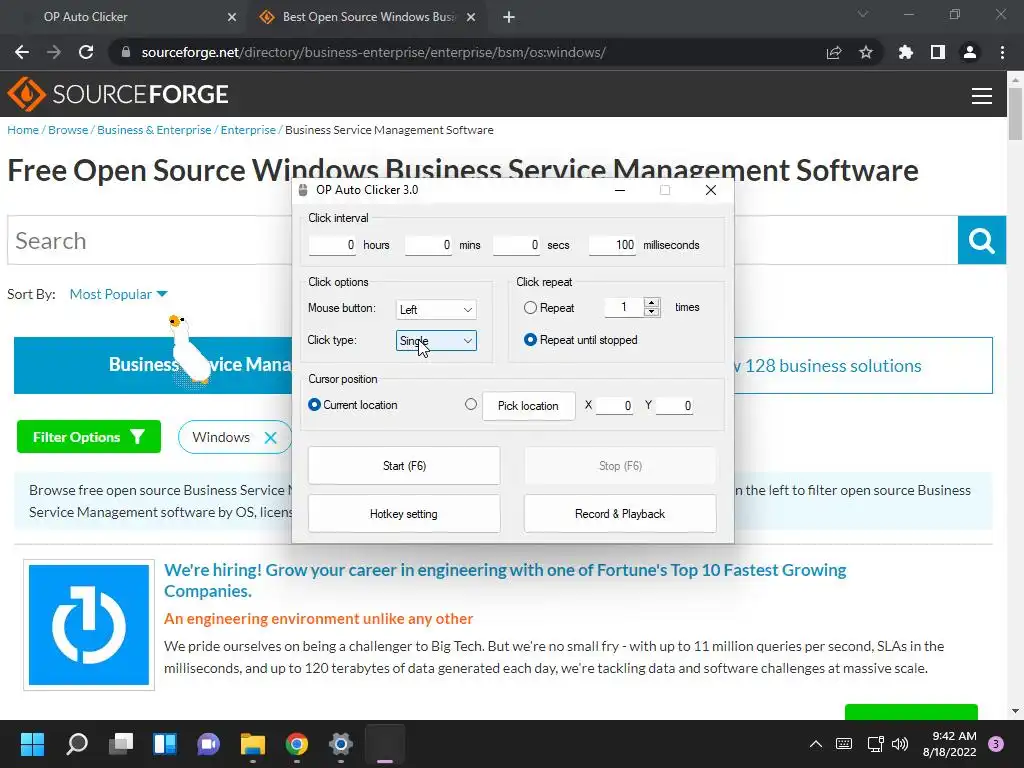Open taskbar Search
The width and height of the screenshot is (1024, 768).
(77, 744)
